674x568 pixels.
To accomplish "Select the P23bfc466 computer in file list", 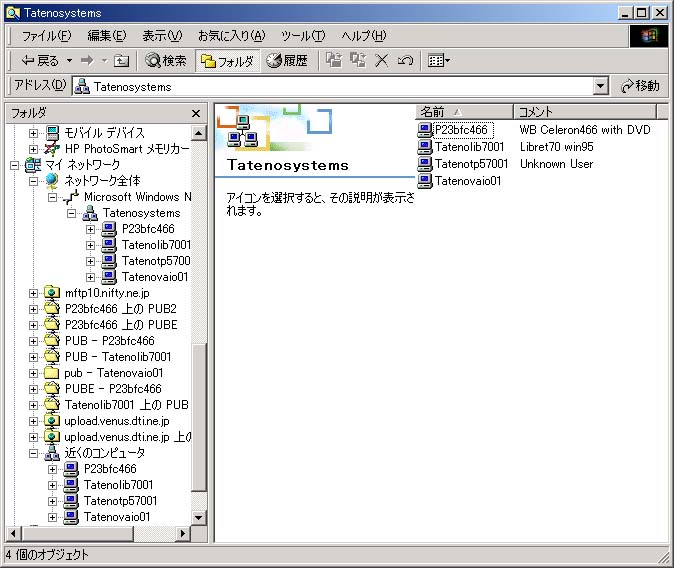I will pyautogui.click(x=461, y=130).
